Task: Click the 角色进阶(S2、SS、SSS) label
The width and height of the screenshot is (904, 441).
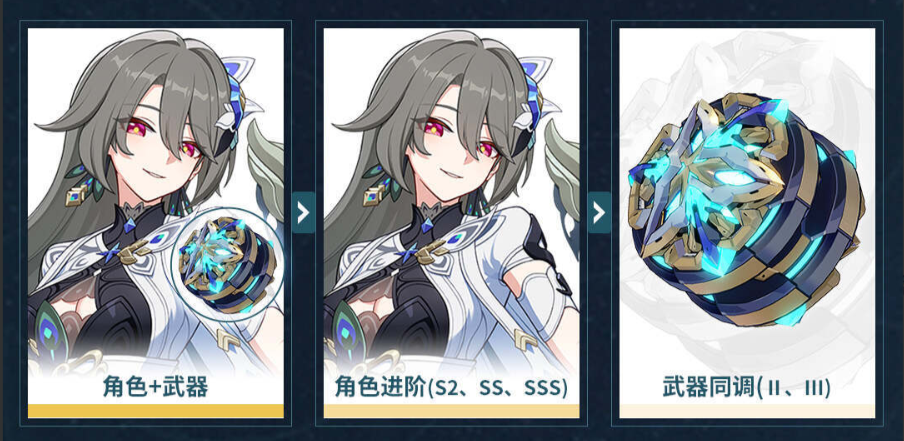Action: click(x=451, y=388)
